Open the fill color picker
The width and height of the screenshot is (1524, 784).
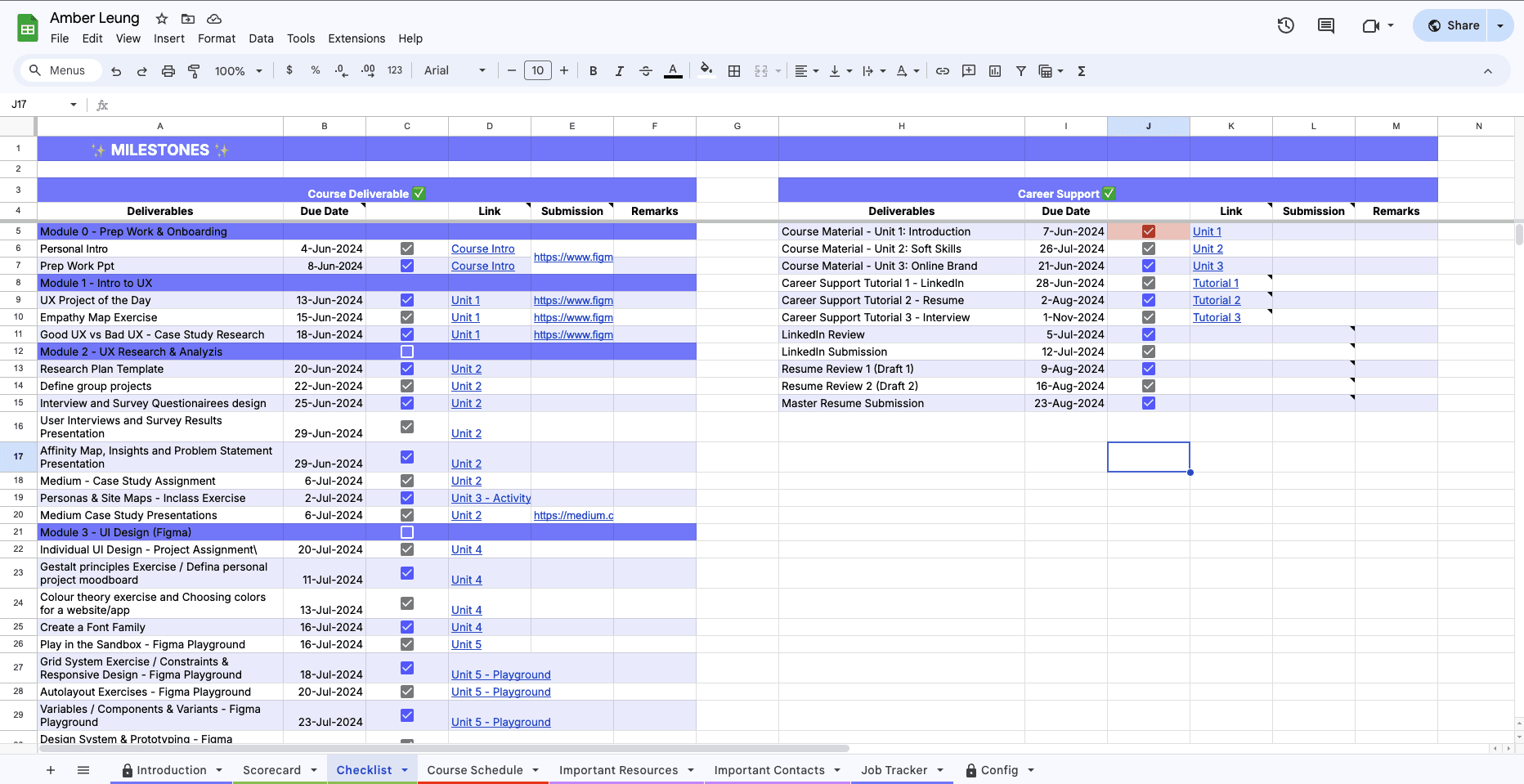click(705, 71)
